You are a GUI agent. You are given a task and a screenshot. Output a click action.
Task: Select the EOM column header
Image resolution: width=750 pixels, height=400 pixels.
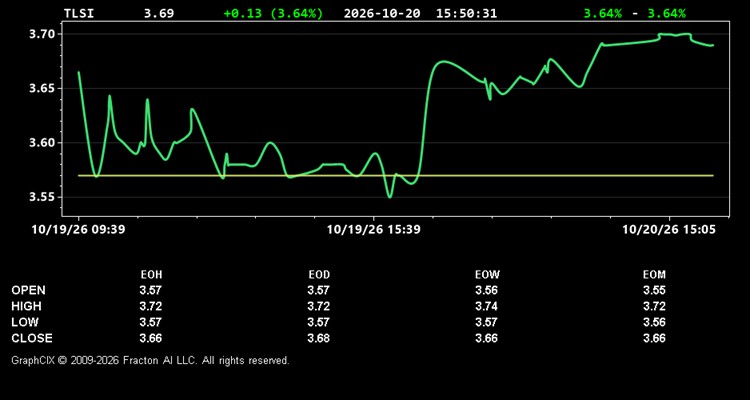pos(654,275)
